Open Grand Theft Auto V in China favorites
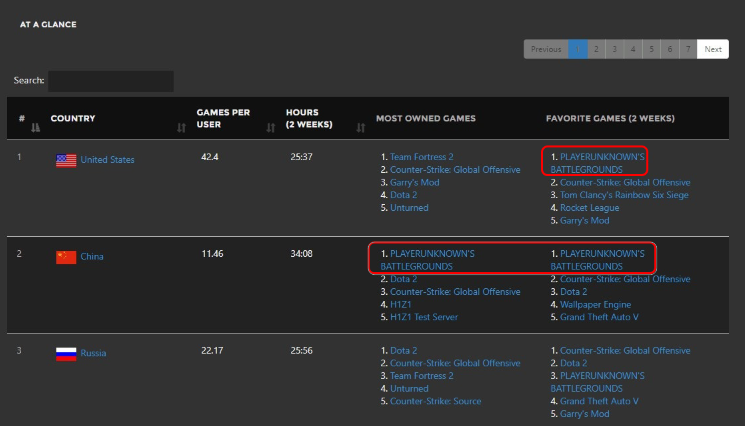The height and width of the screenshot is (426, 745). pyautogui.click(x=599, y=317)
